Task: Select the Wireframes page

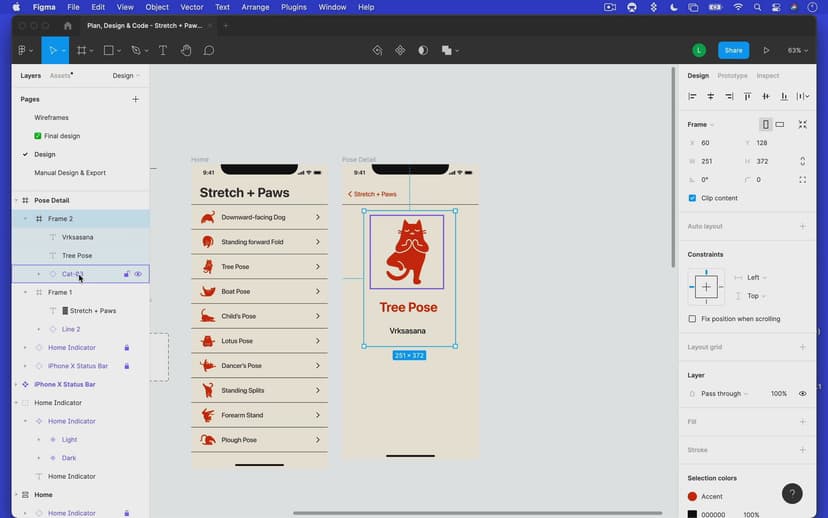Action: 52,118
